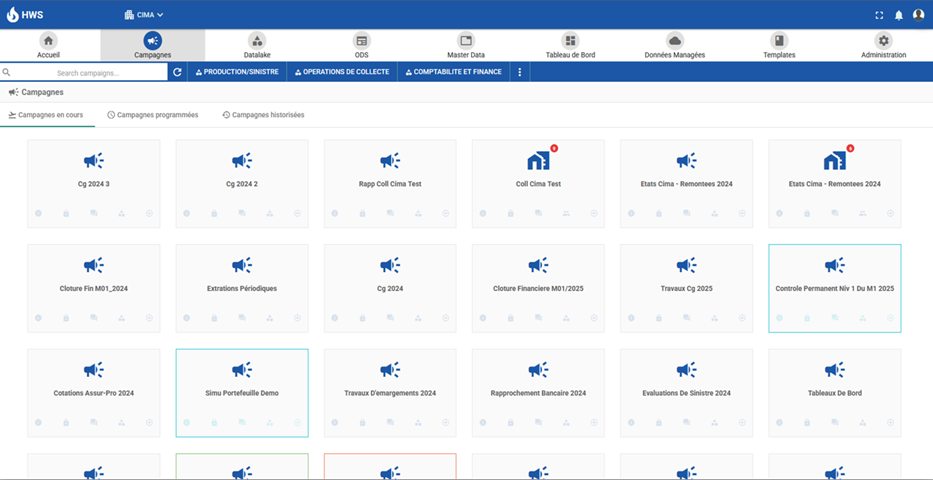Image resolution: width=933 pixels, height=480 pixels.
Task: Click info icon on Rapp Coll Cima Test card
Action: pos(334,213)
